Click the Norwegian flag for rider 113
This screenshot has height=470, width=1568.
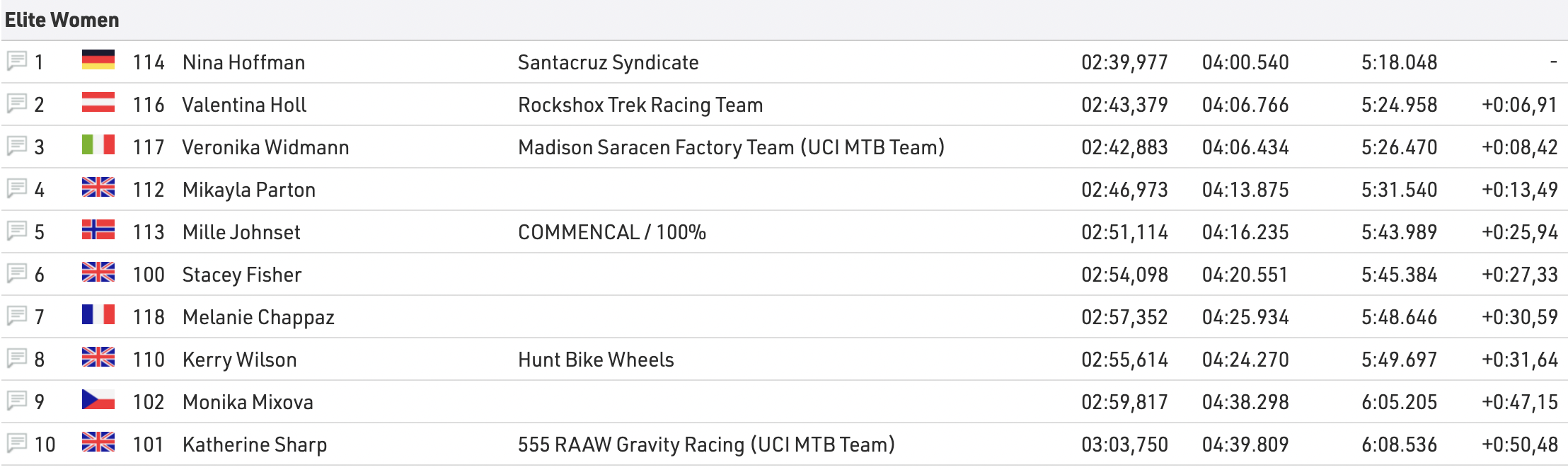(98, 229)
